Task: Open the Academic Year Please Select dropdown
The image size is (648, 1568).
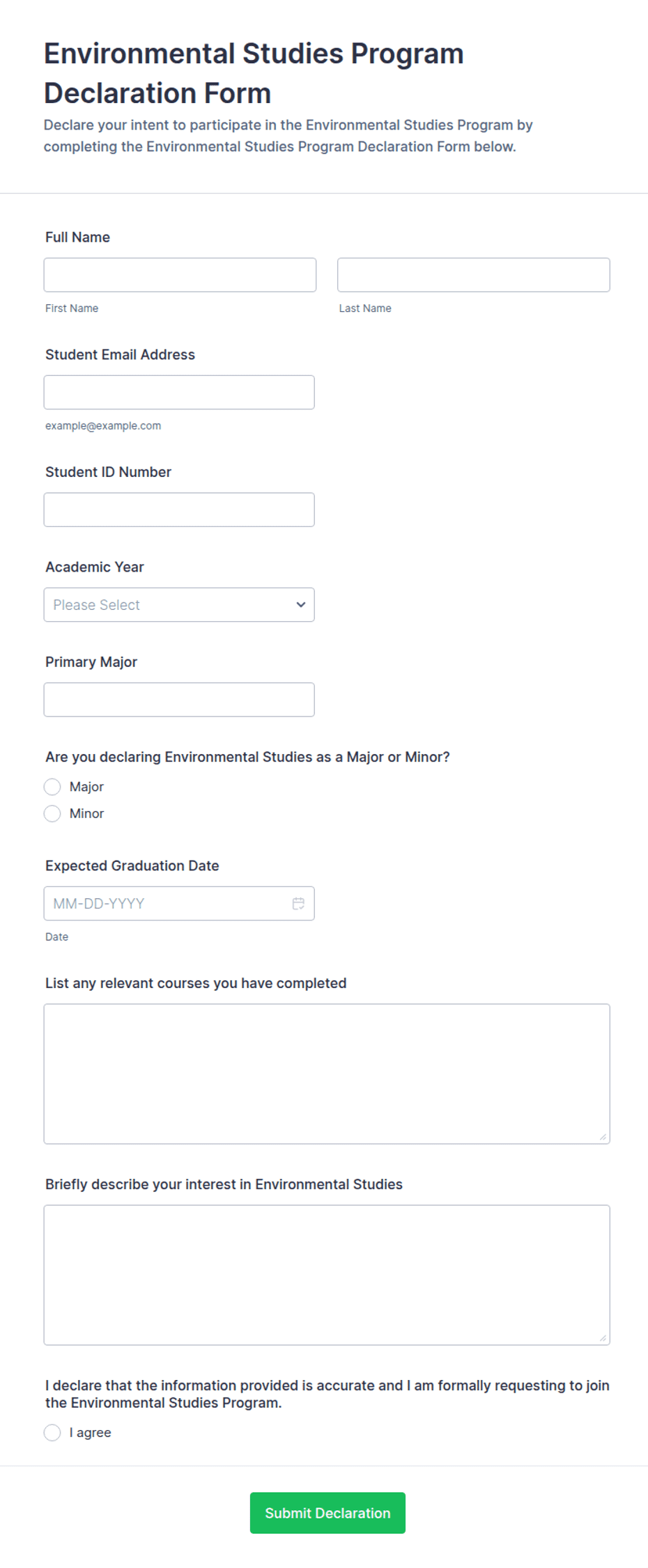Action: (x=179, y=604)
